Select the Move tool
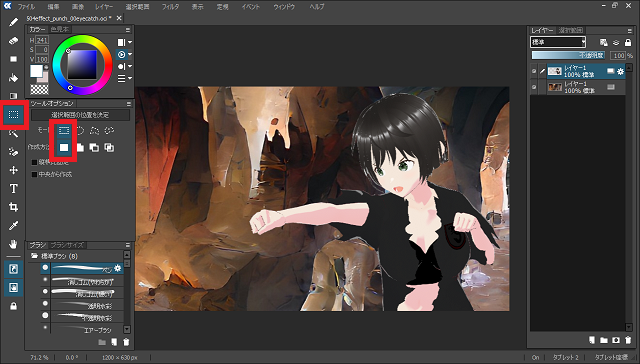Screen dimensions: 640x364 click(13, 170)
